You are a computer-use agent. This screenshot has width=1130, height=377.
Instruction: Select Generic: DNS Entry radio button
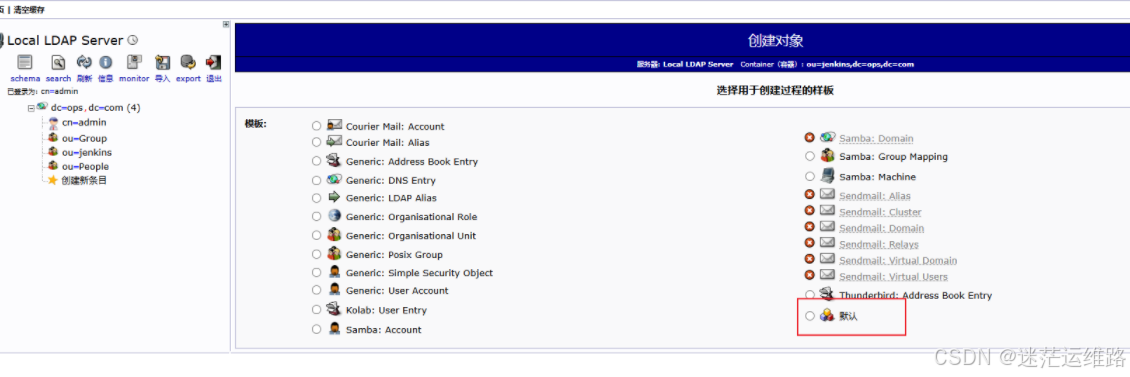click(x=316, y=180)
